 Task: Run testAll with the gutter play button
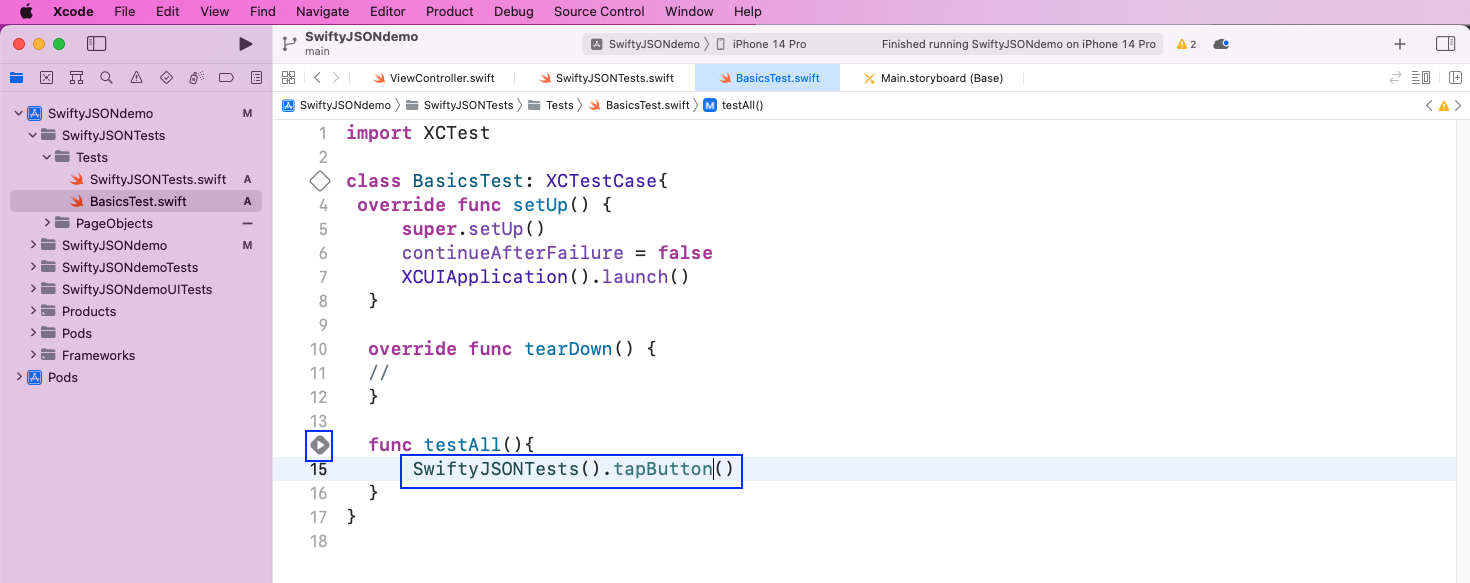point(320,445)
